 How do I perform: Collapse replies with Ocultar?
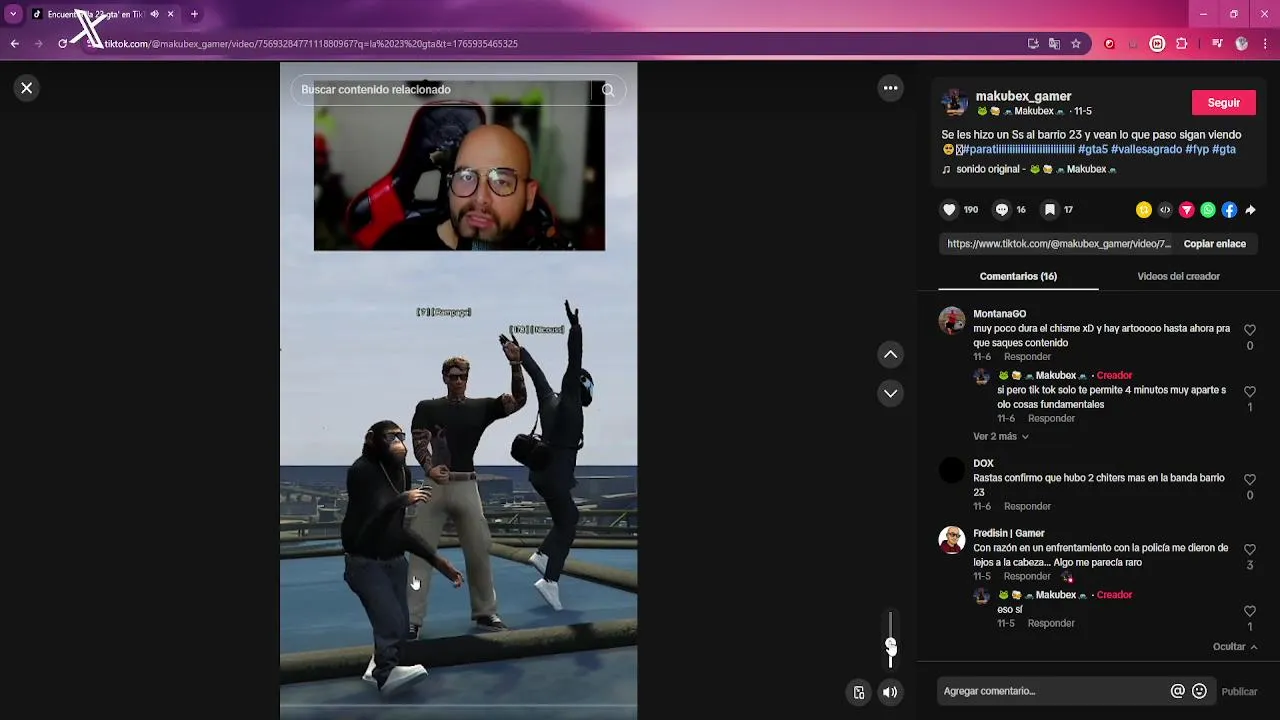tap(1235, 647)
